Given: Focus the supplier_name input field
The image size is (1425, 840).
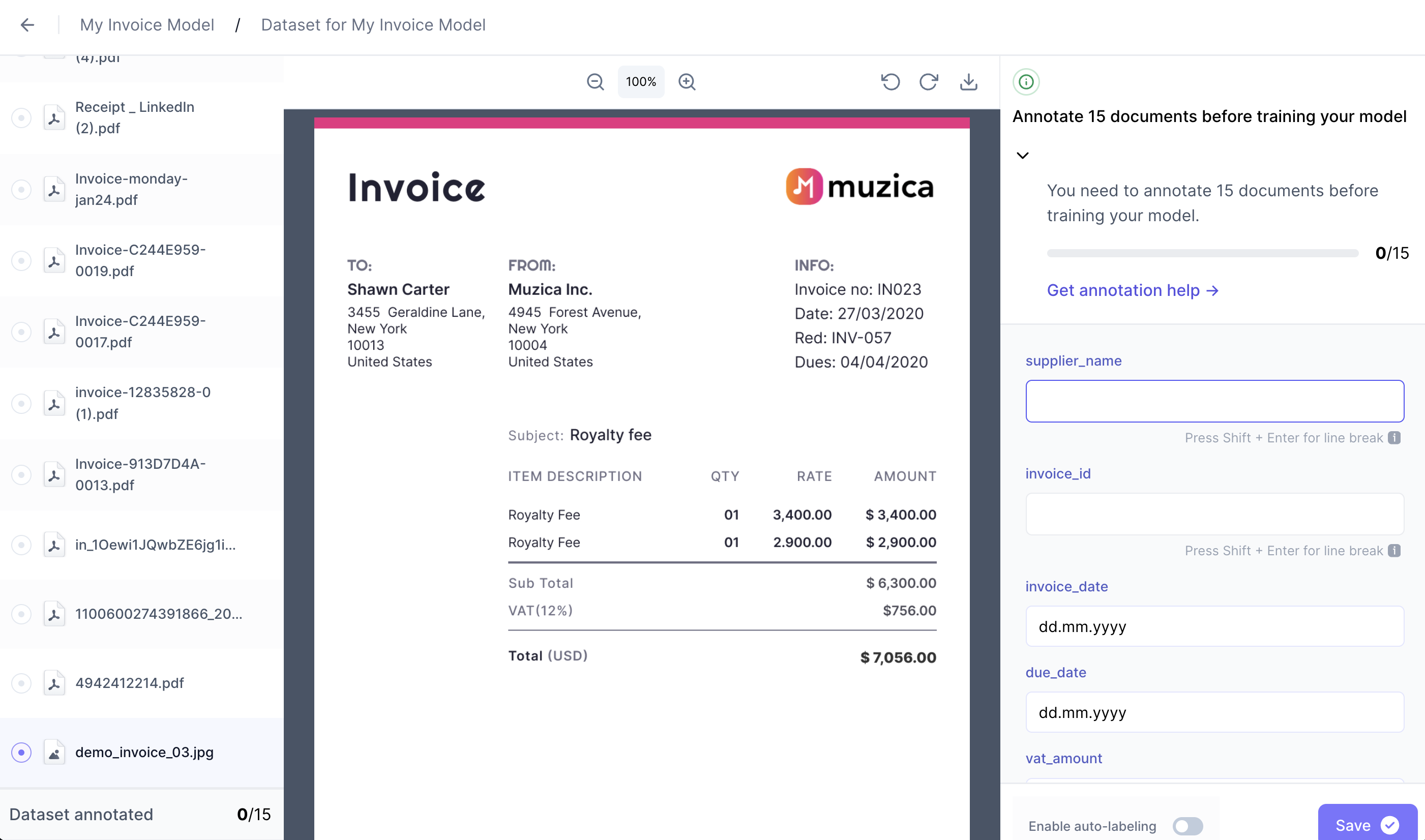Looking at the screenshot, I should click(x=1214, y=401).
